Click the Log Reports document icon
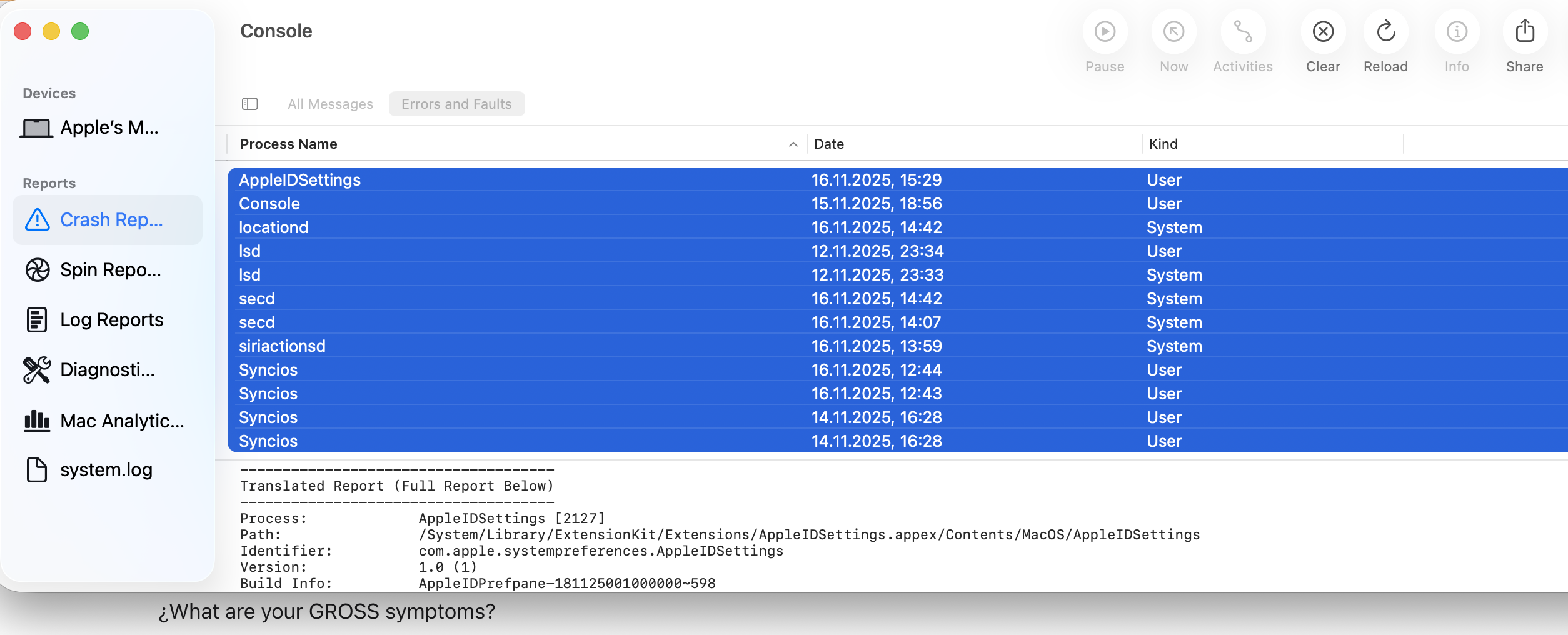1568x635 pixels. (x=37, y=320)
